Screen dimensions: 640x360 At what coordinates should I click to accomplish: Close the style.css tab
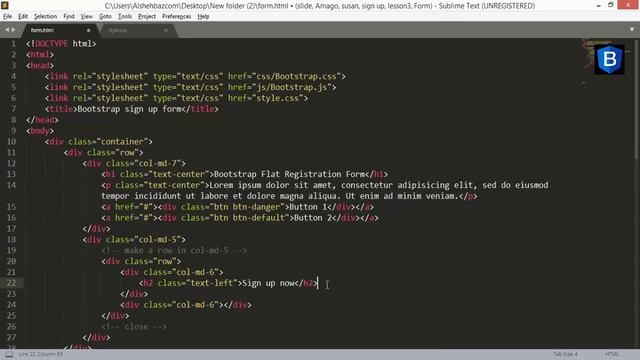pos(166,30)
